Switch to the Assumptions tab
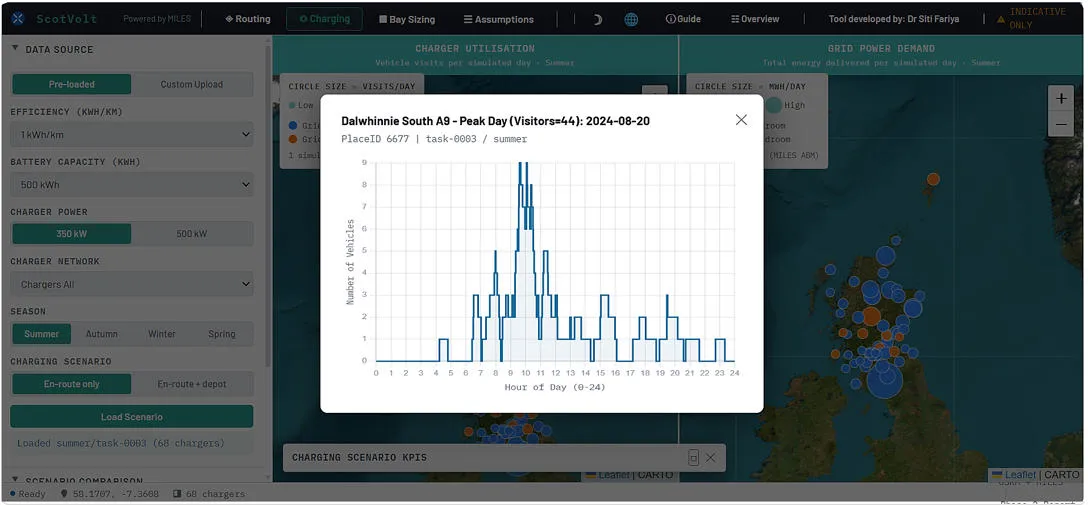Image resolution: width=1088 pixels, height=505 pixels. click(498, 19)
